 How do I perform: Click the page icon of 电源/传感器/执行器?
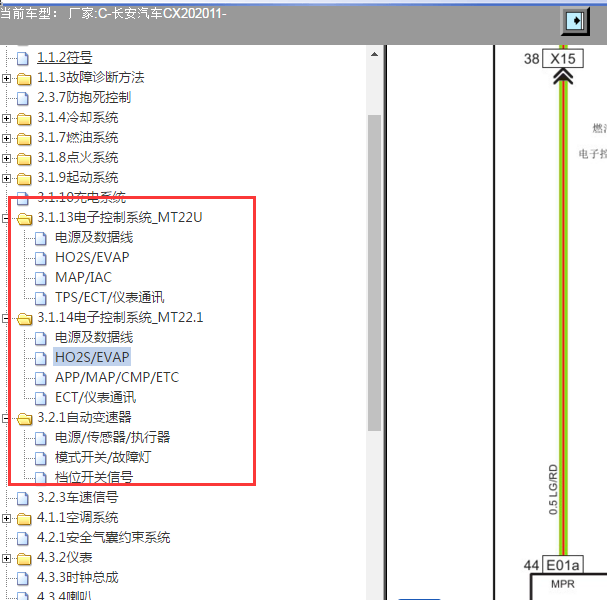click(41, 438)
